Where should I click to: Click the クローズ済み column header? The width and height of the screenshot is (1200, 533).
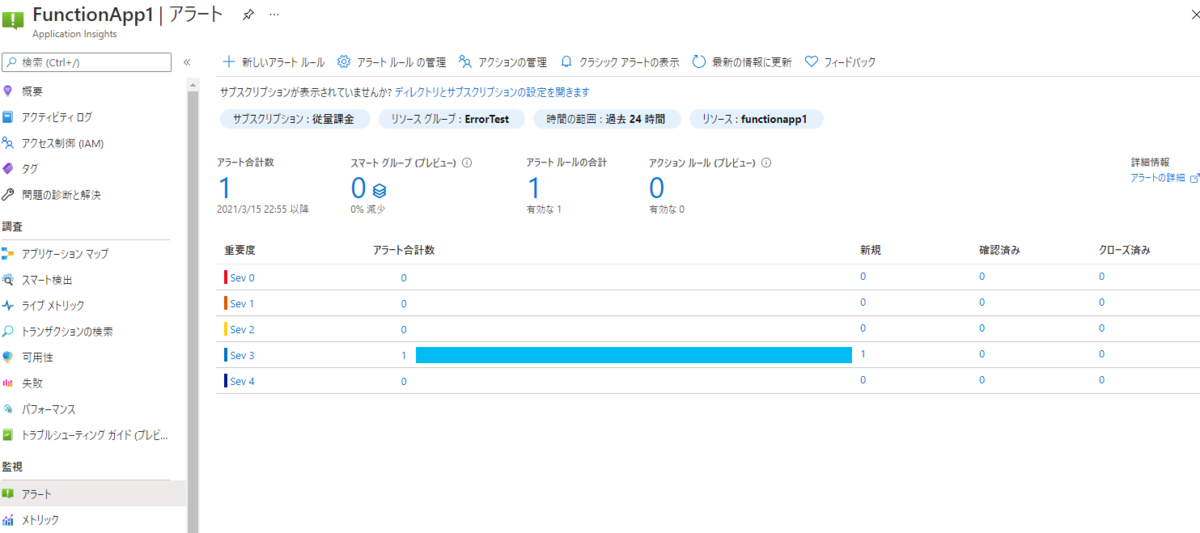(1124, 249)
